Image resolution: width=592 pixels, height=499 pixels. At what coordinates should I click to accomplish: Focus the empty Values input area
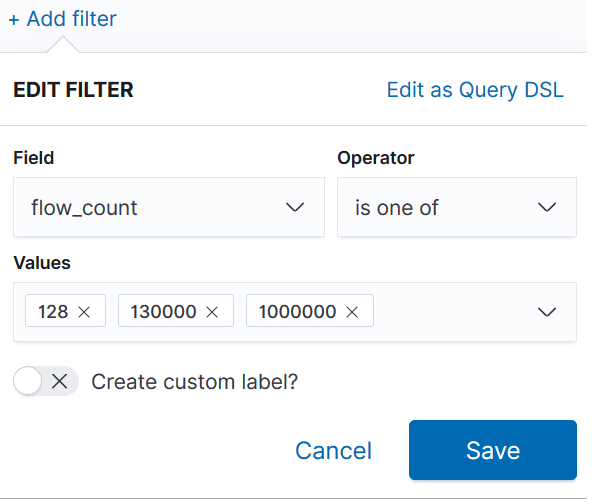click(x=453, y=312)
